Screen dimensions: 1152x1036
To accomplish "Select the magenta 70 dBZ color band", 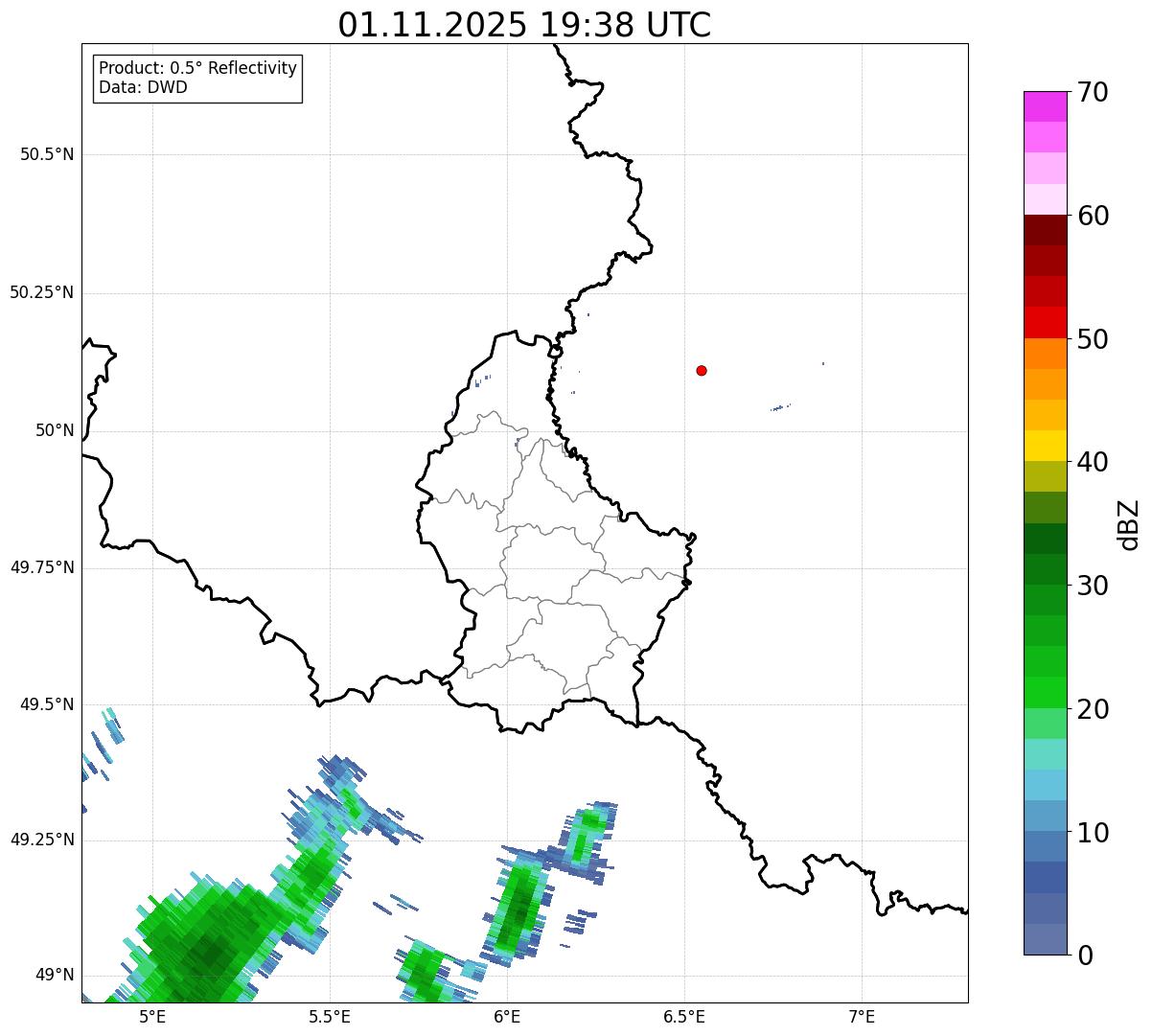I will coord(1046,106).
